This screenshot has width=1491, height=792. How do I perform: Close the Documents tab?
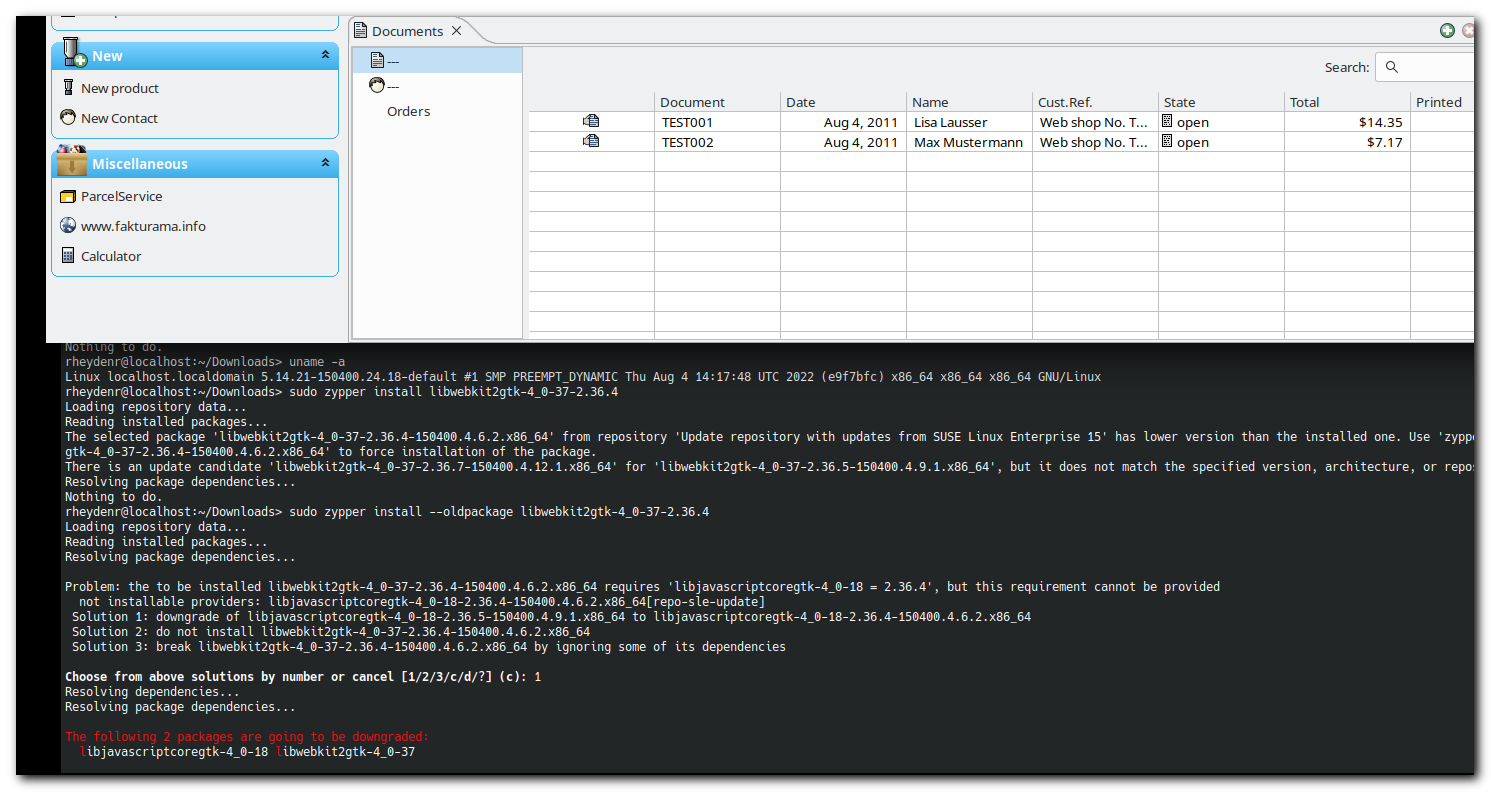[x=457, y=31]
